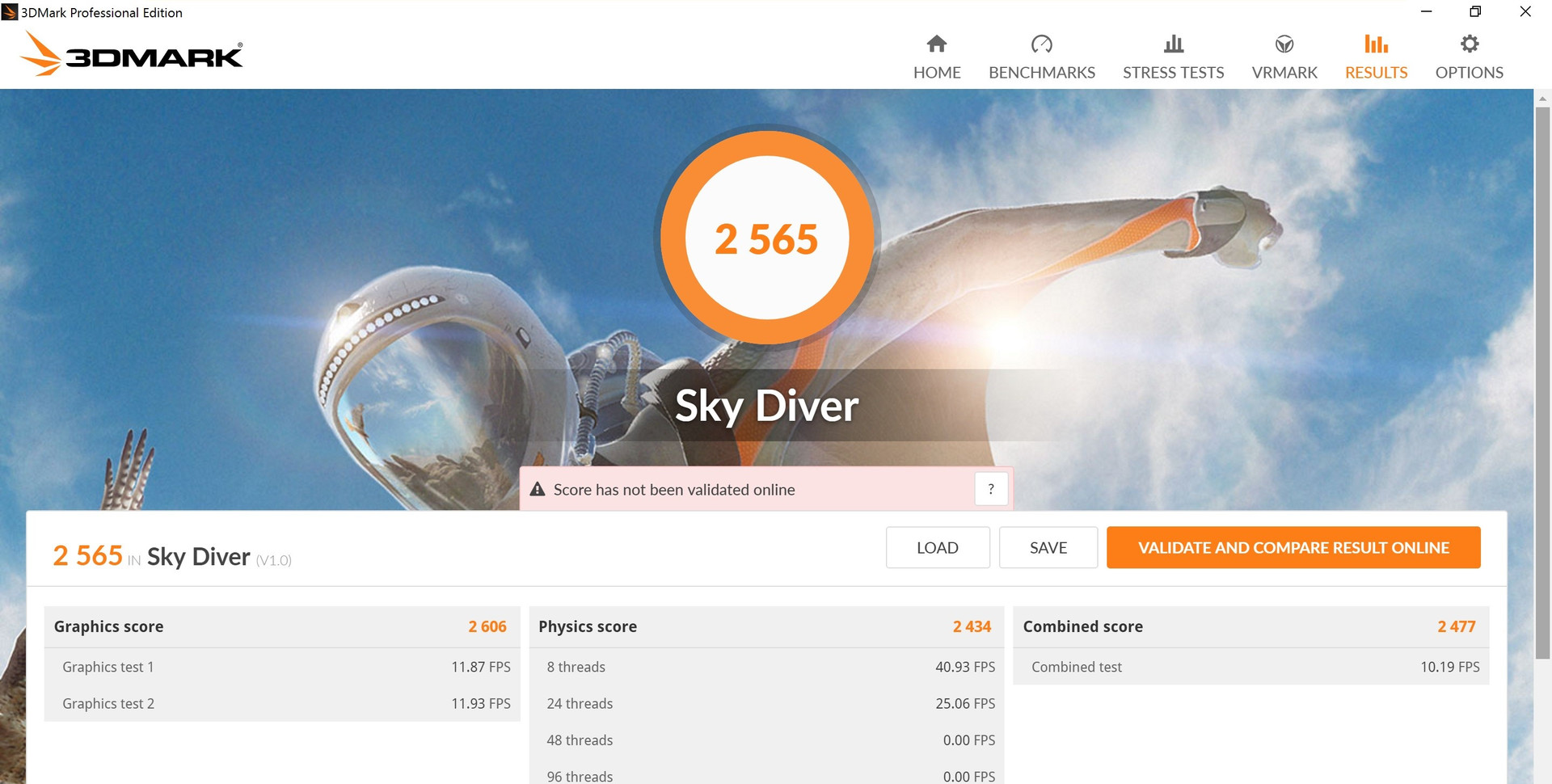This screenshot has height=784, width=1552.
Task: Click the Stress Tests bar chart icon
Action: click(x=1174, y=44)
